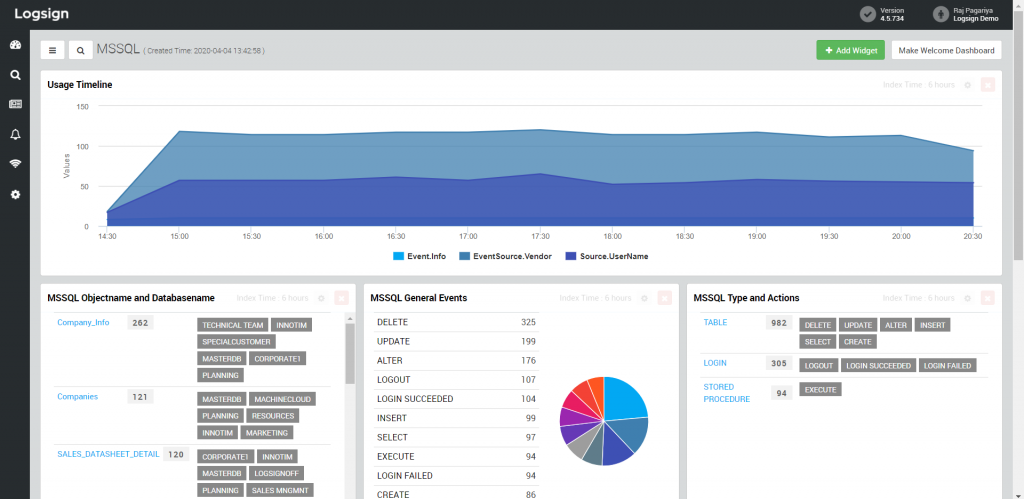1024x499 pixels.
Task: Open settings gear of MSSQL General Events
Action: pos(644,298)
